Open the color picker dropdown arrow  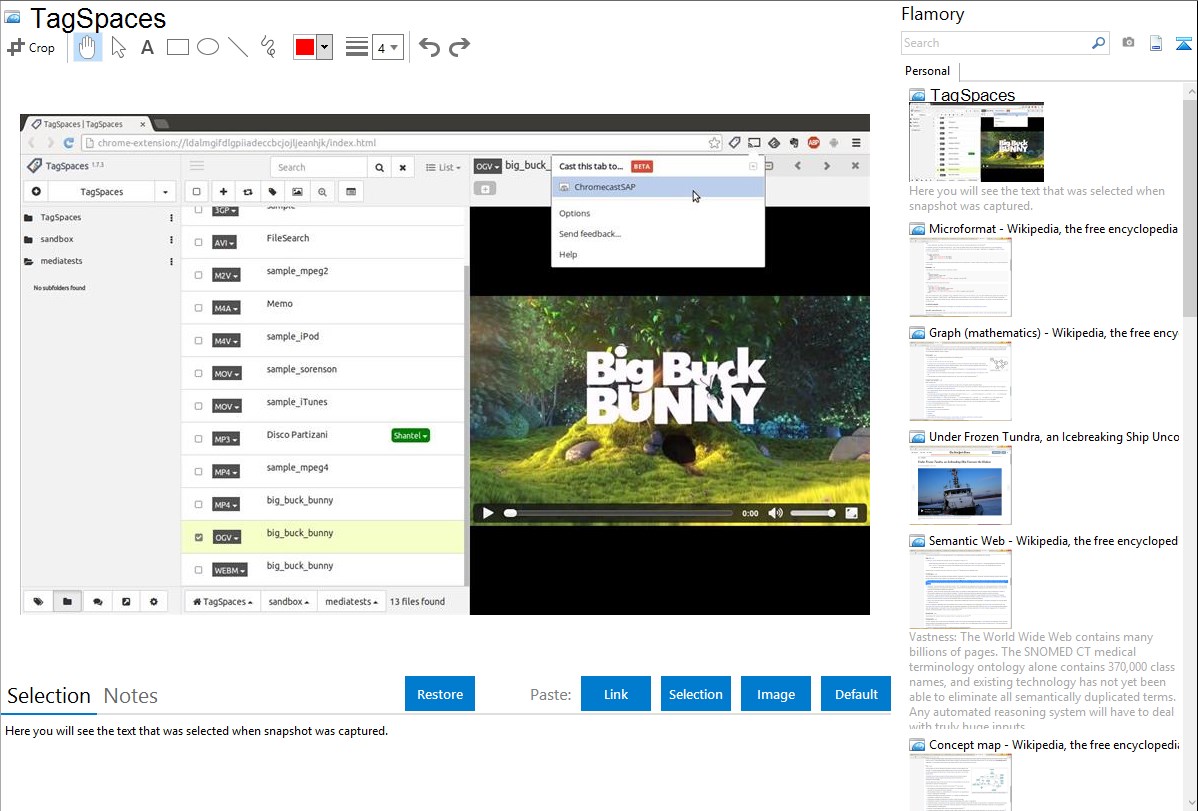click(x=324, y=47)
